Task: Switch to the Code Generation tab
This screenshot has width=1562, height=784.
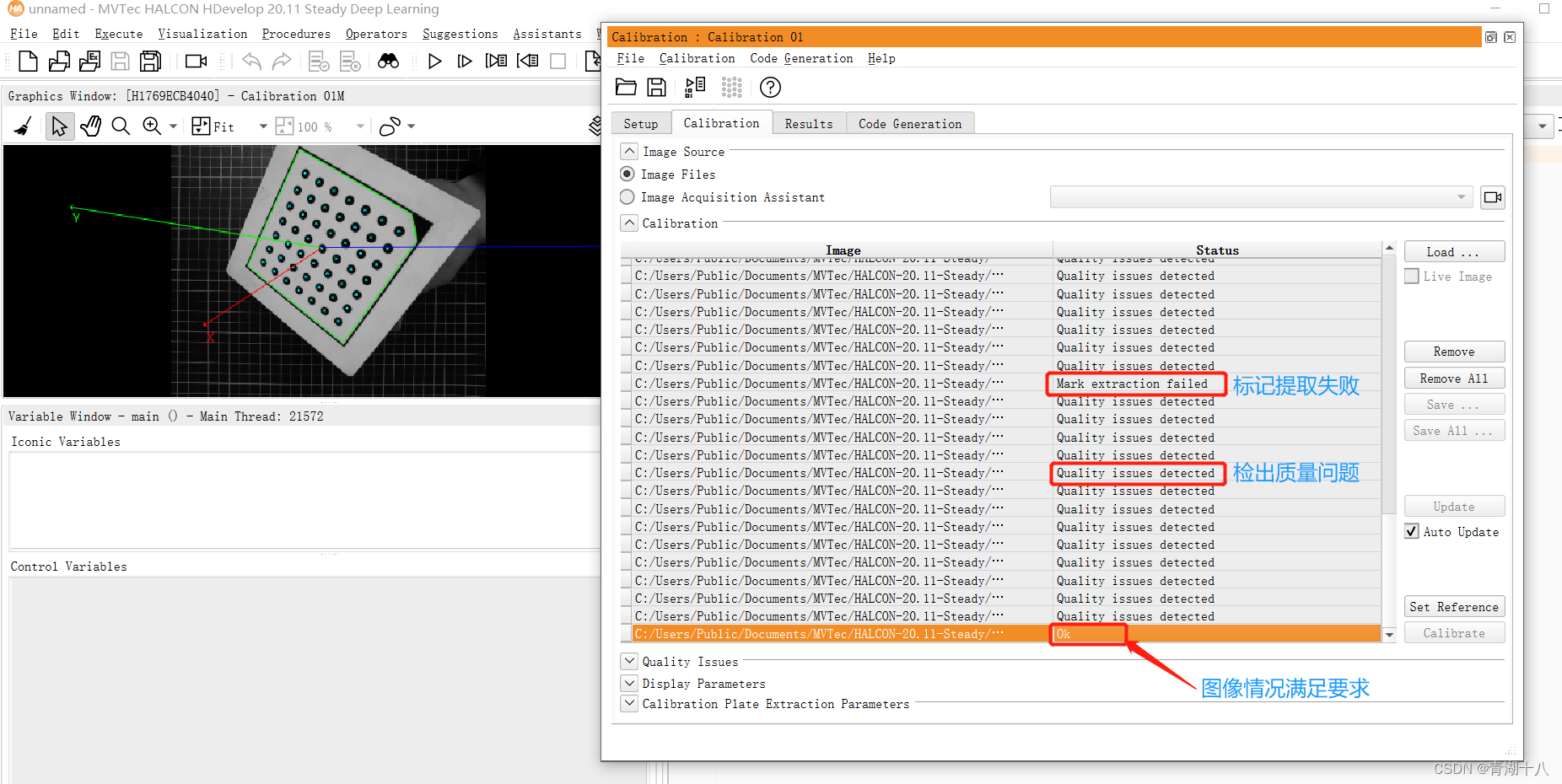Action: [910, 123]
